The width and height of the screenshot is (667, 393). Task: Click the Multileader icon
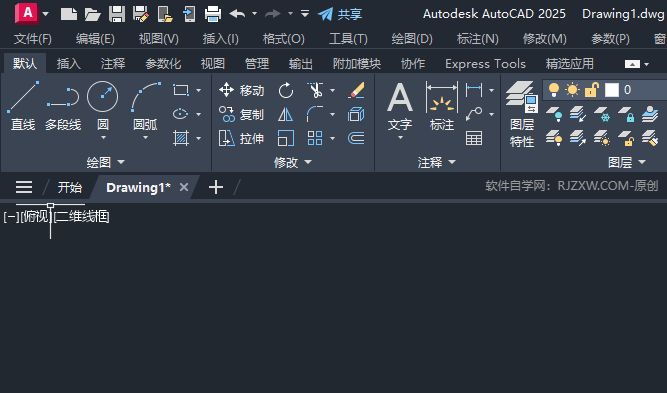pyautogui.click(x=474, y=114)
